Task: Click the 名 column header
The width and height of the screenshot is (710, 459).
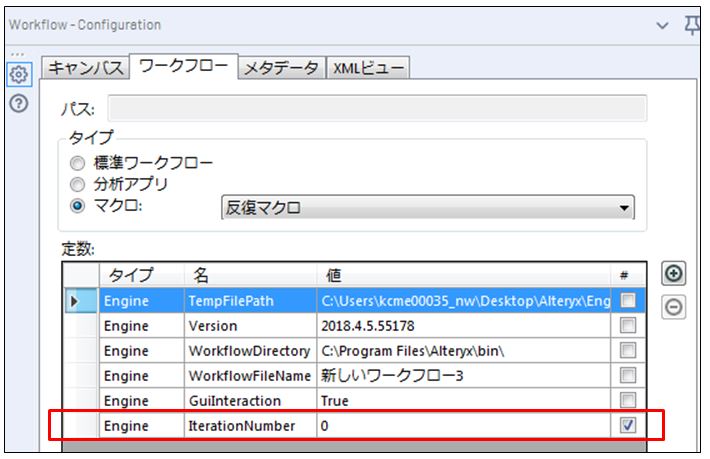Action: (x=250, y=274)
